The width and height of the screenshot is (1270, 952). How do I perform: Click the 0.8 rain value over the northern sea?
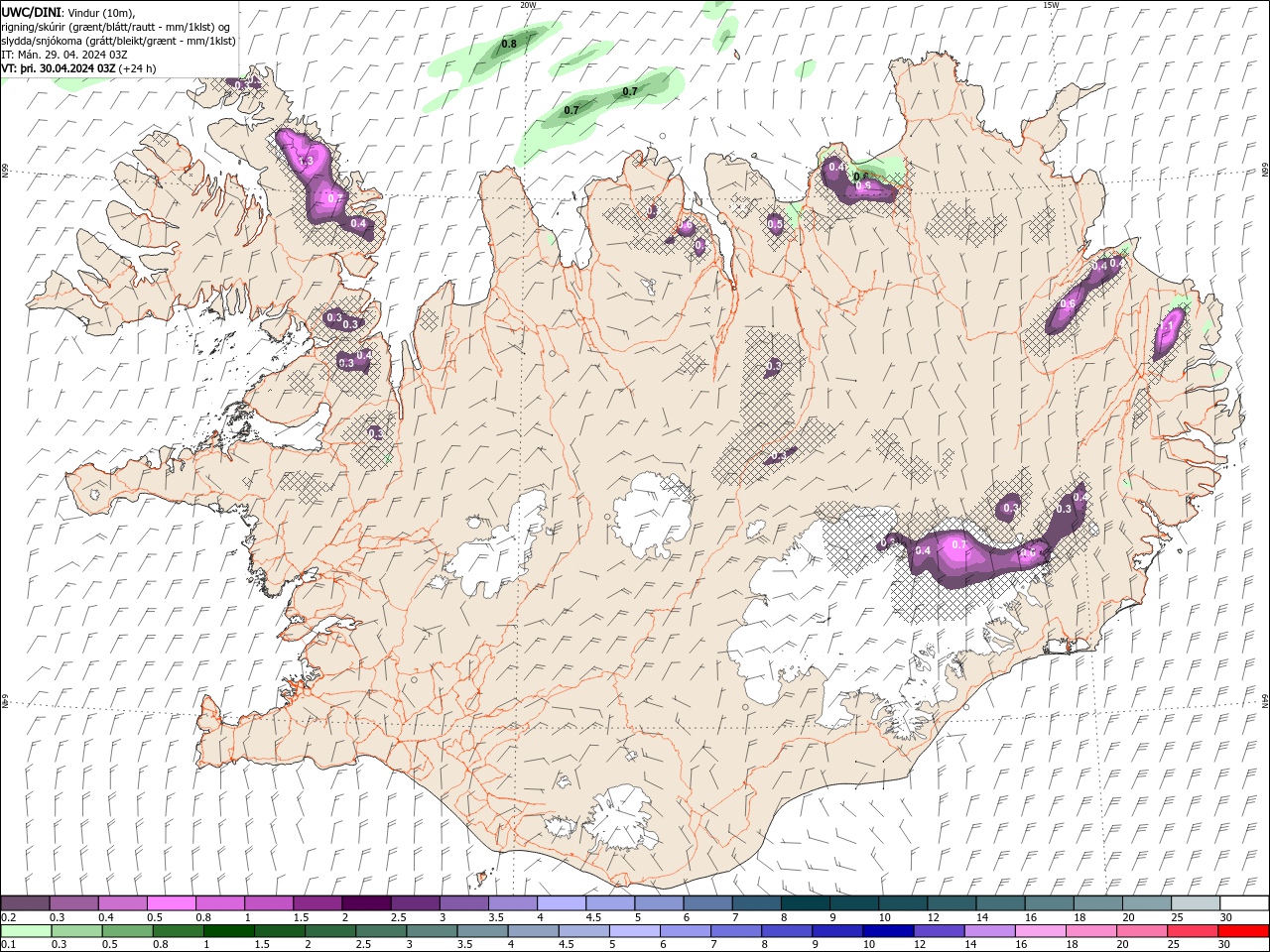509,44
